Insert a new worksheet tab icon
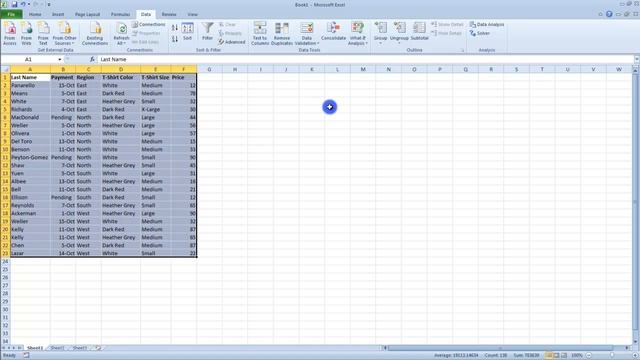Image resolution: width=640 pixels, height=360 pixels. click(98, 348)
